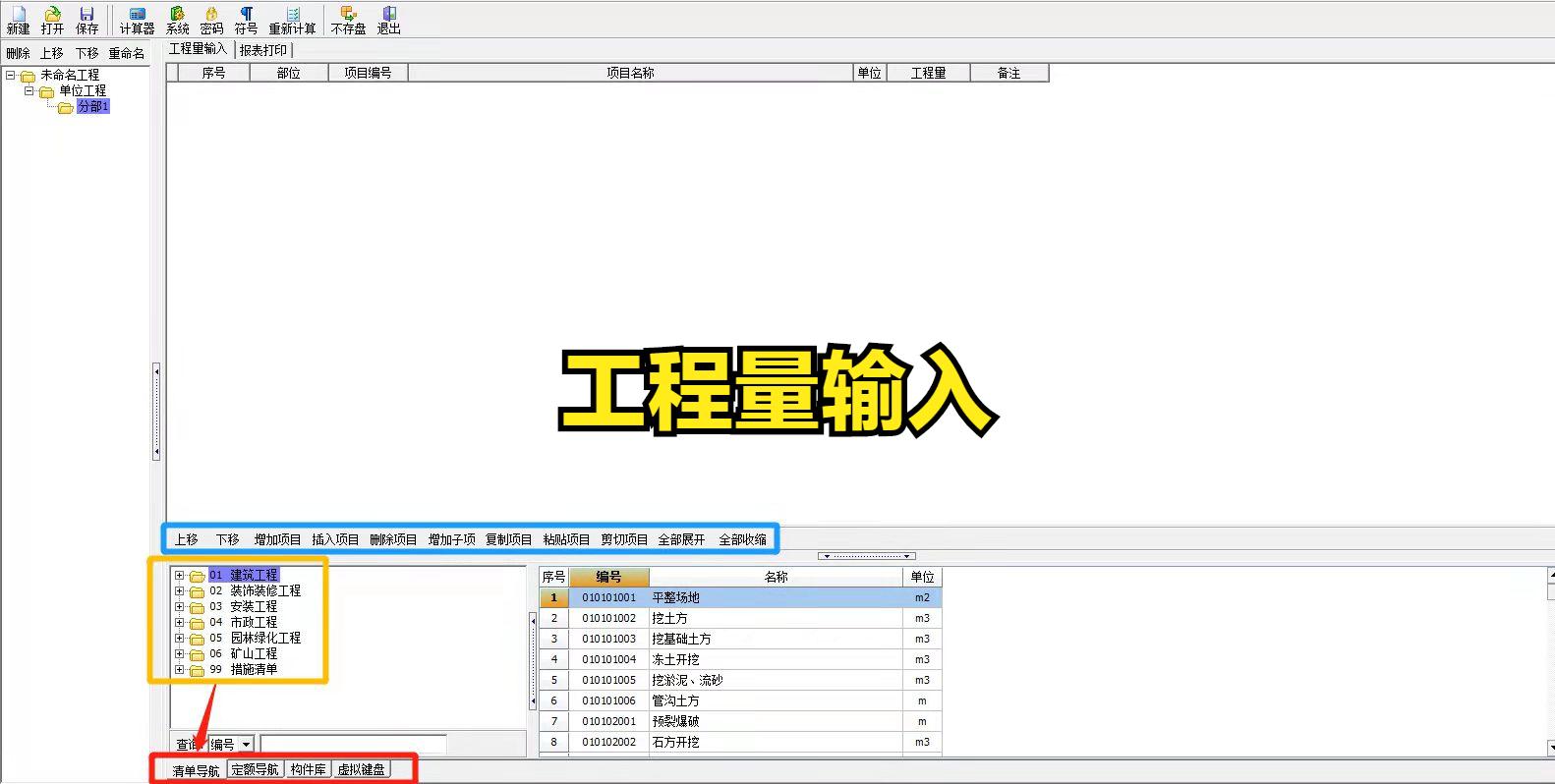
Task: Expand the 06 矿山工程 node
Action: point(179,653)
